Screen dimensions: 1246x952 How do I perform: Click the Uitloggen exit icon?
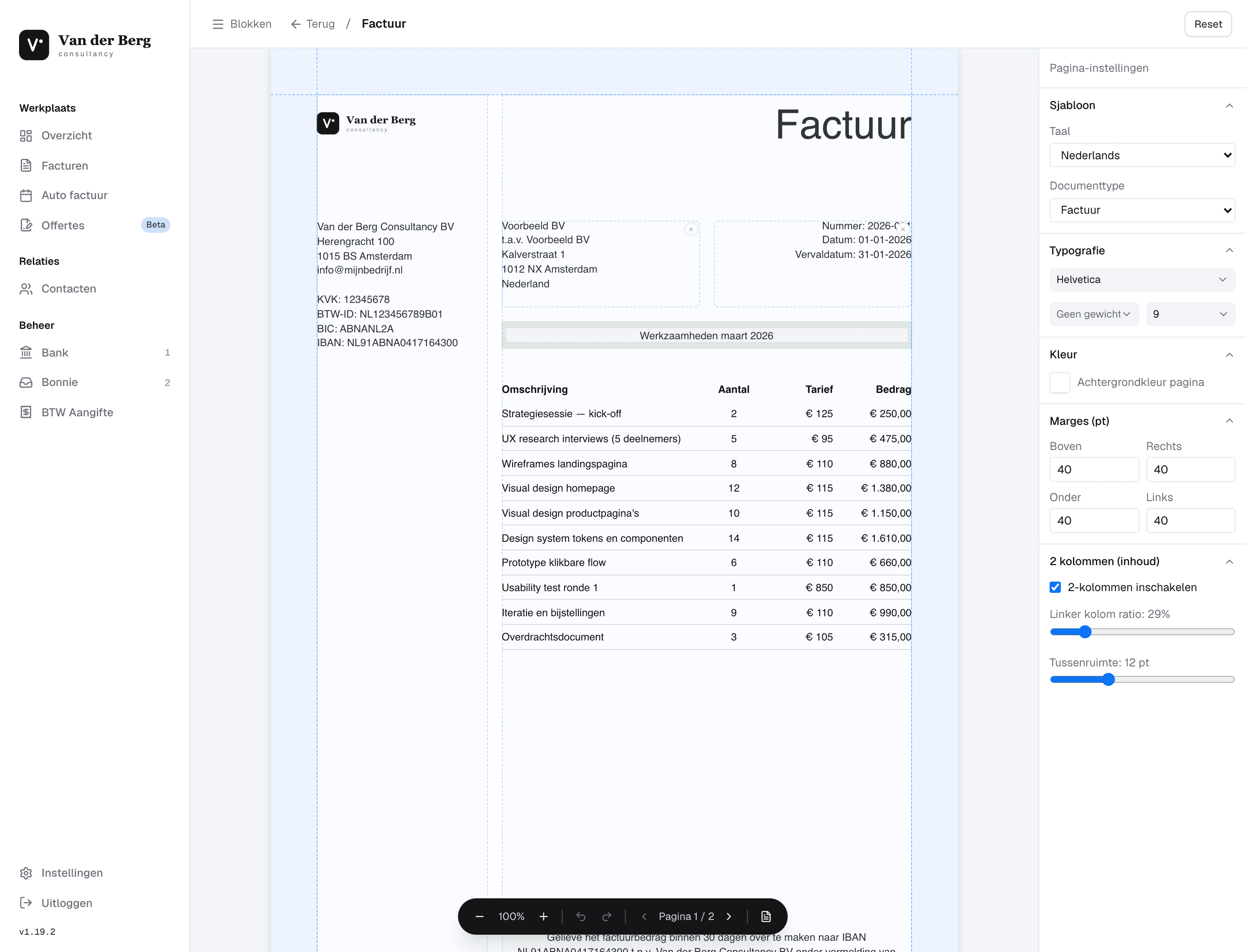tap(26, 903)
